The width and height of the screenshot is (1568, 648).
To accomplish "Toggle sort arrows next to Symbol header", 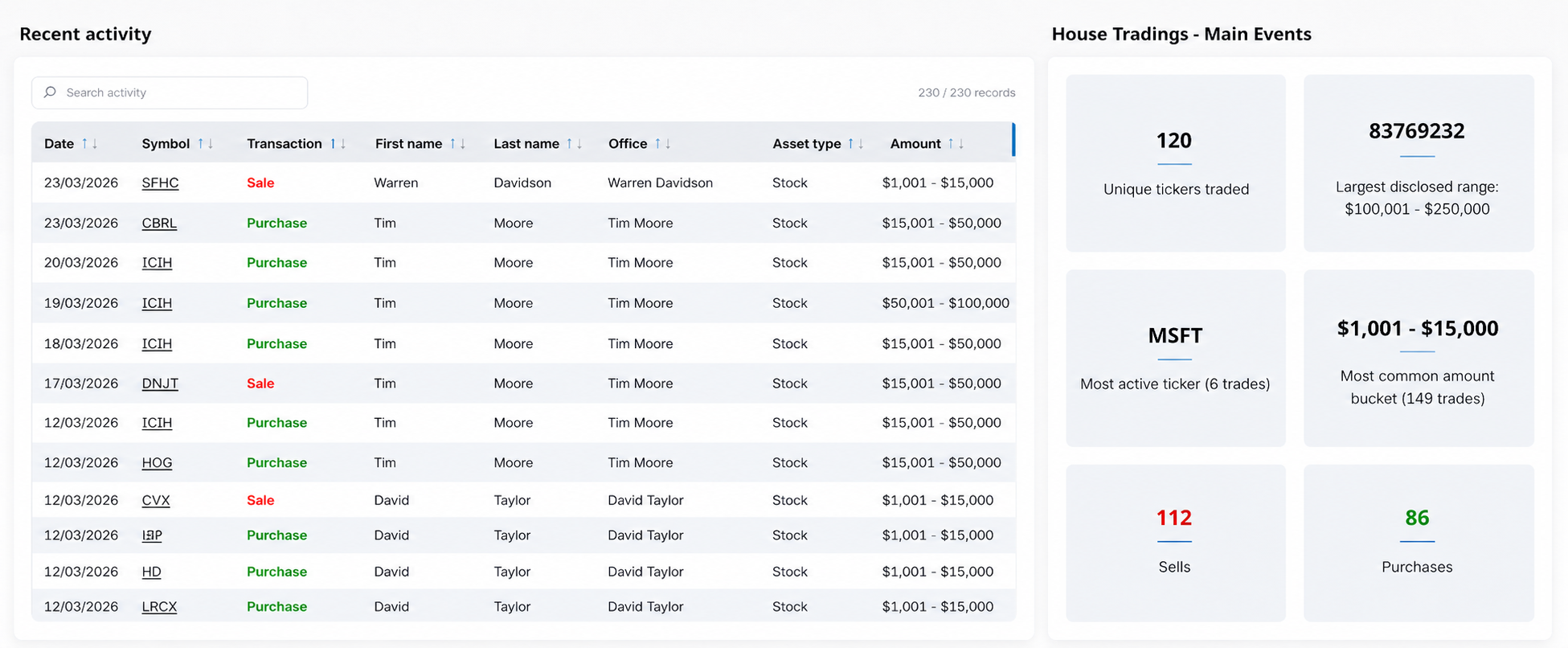I will (x=206, y=144).
